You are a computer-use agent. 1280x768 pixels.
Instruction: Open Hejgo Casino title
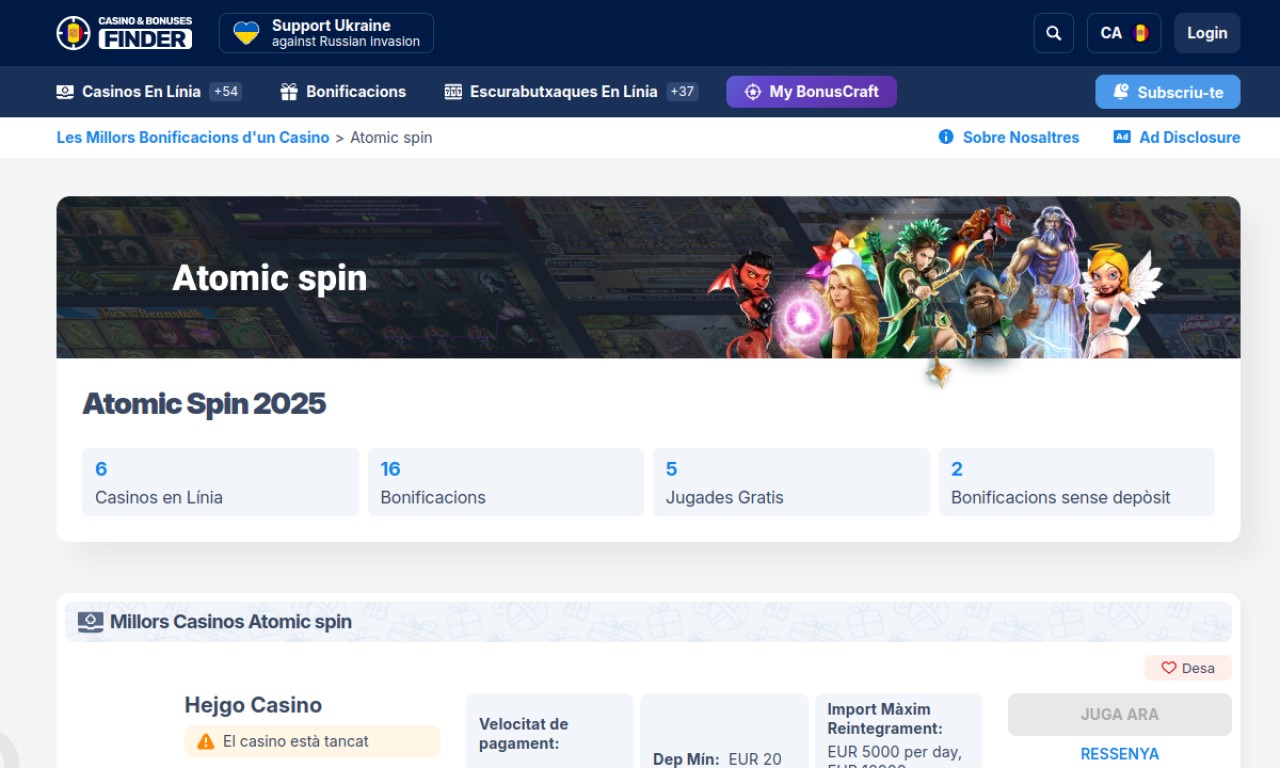(x=253, y=705)
